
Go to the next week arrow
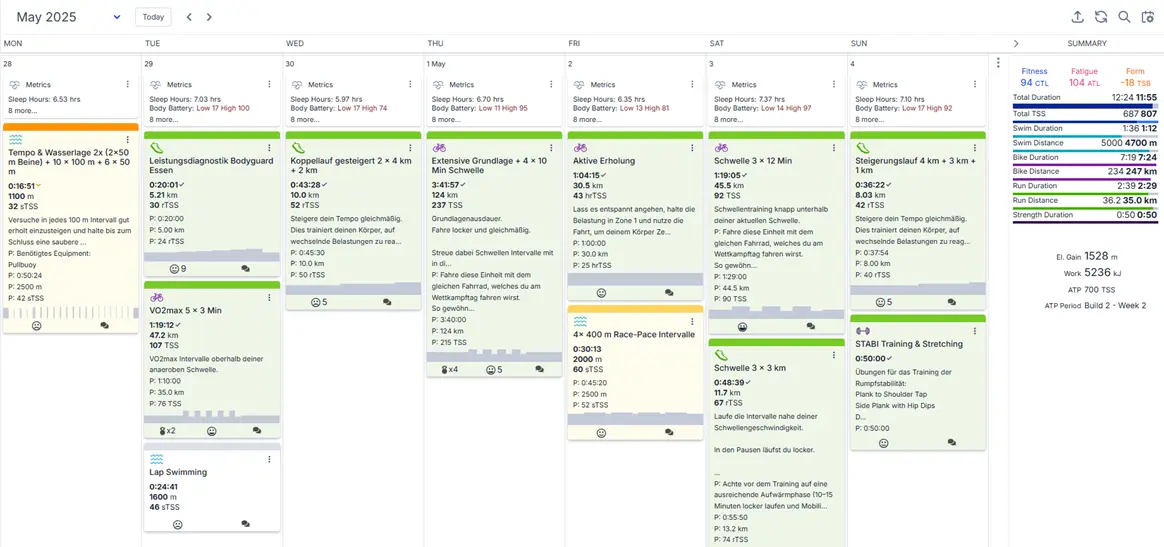pyautogui.click(x=209, y=17)
